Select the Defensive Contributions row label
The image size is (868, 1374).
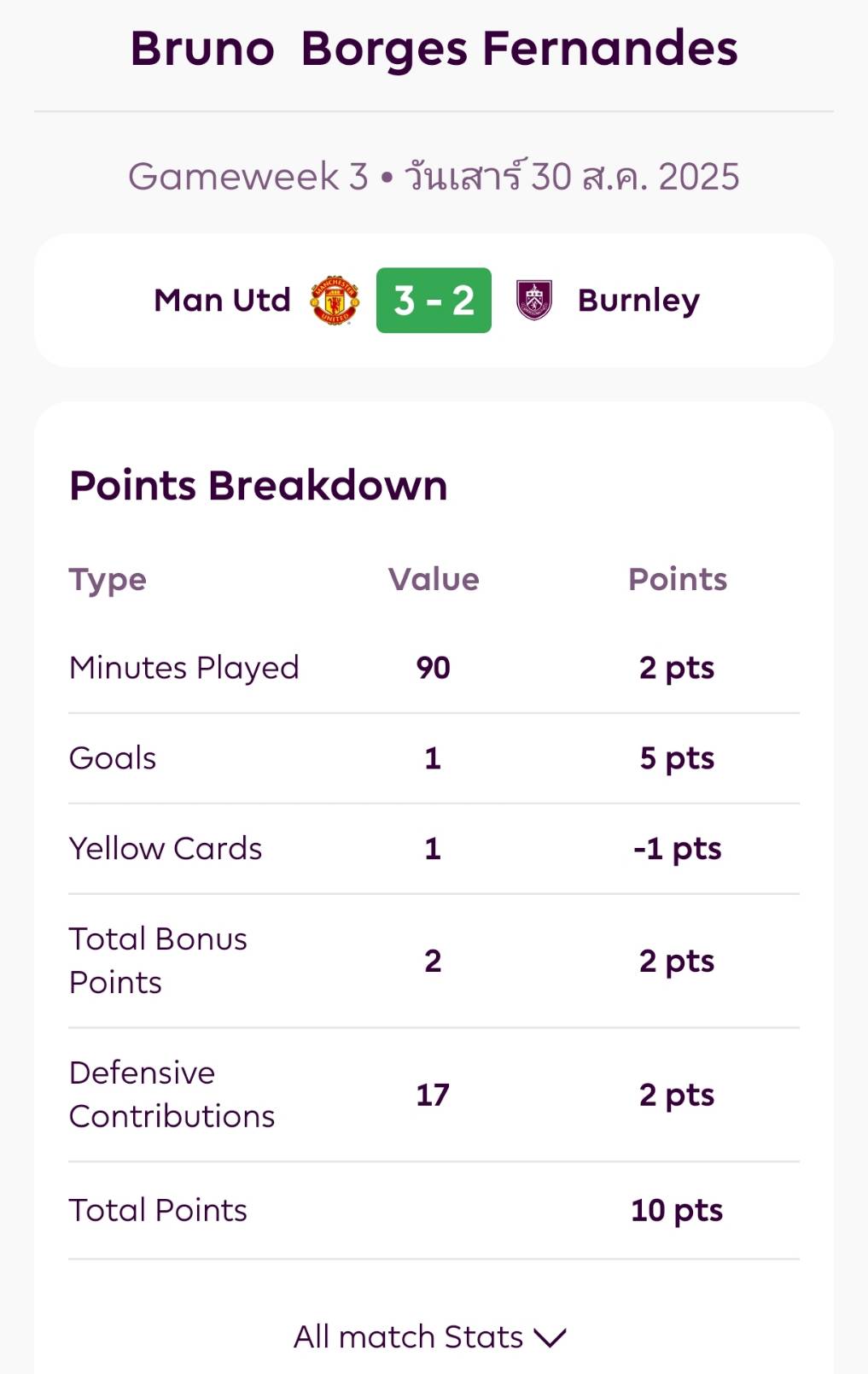click(x=172, y=1095)
